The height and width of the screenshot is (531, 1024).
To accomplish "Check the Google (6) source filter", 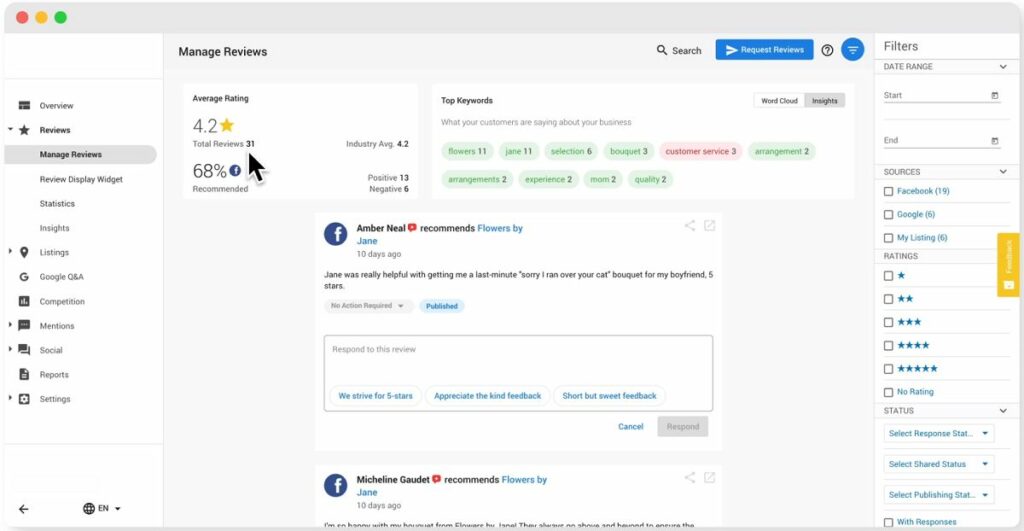I will click(x=889, y=215).
